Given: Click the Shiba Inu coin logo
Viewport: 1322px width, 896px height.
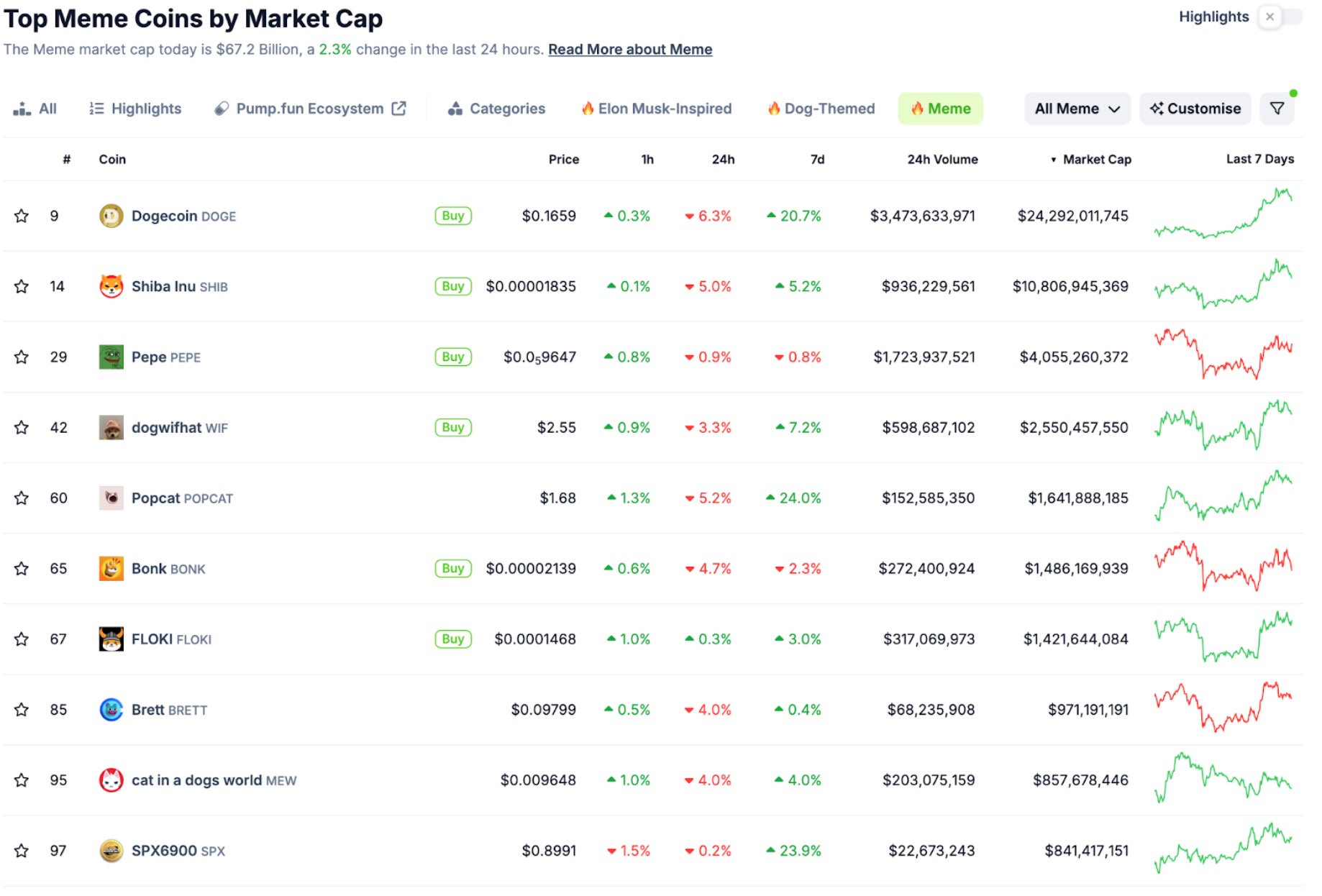Looking at the screenshot, I should (x=111, y=286).
